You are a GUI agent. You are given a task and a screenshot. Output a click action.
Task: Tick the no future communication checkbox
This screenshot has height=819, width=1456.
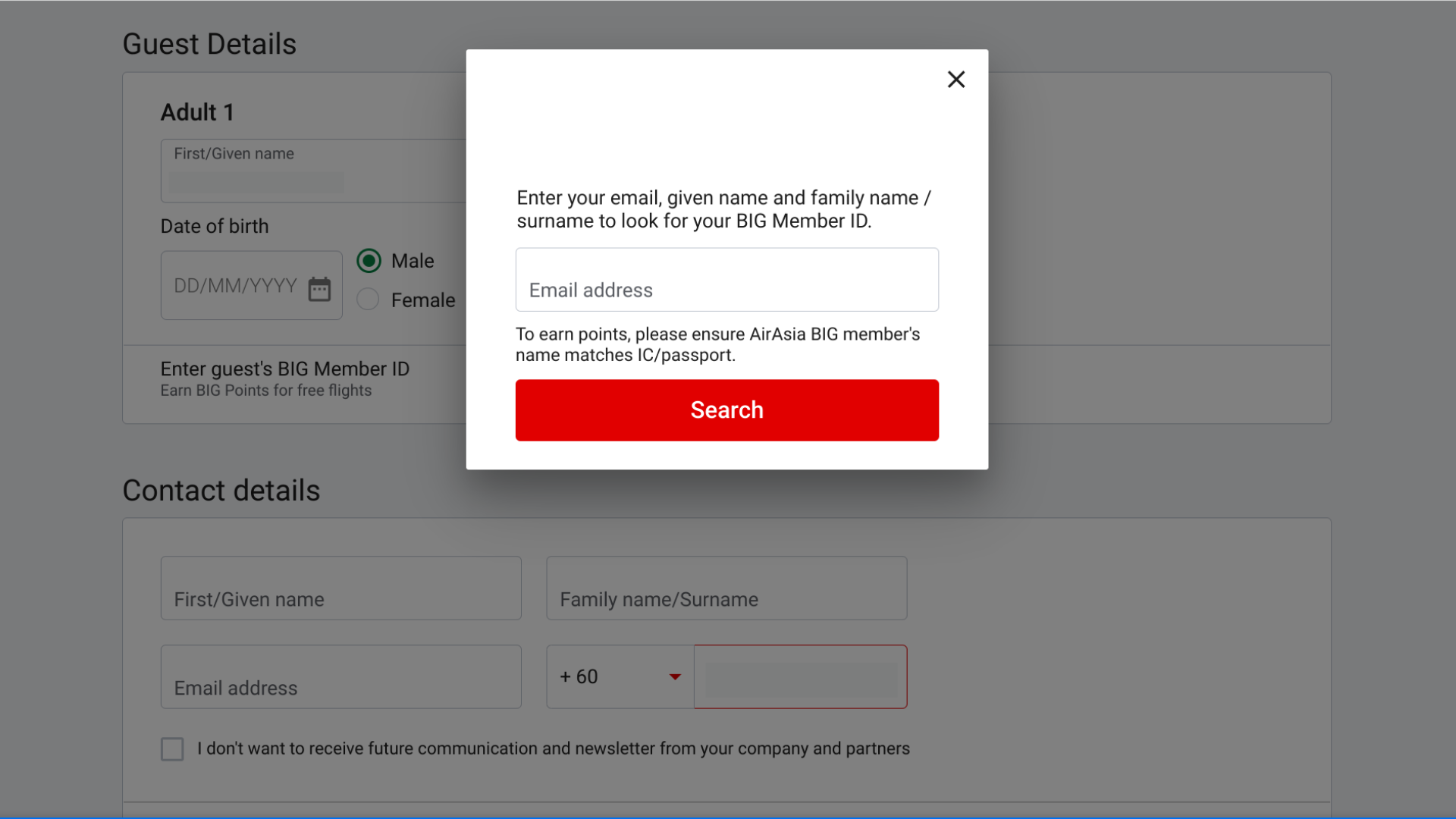172,749
